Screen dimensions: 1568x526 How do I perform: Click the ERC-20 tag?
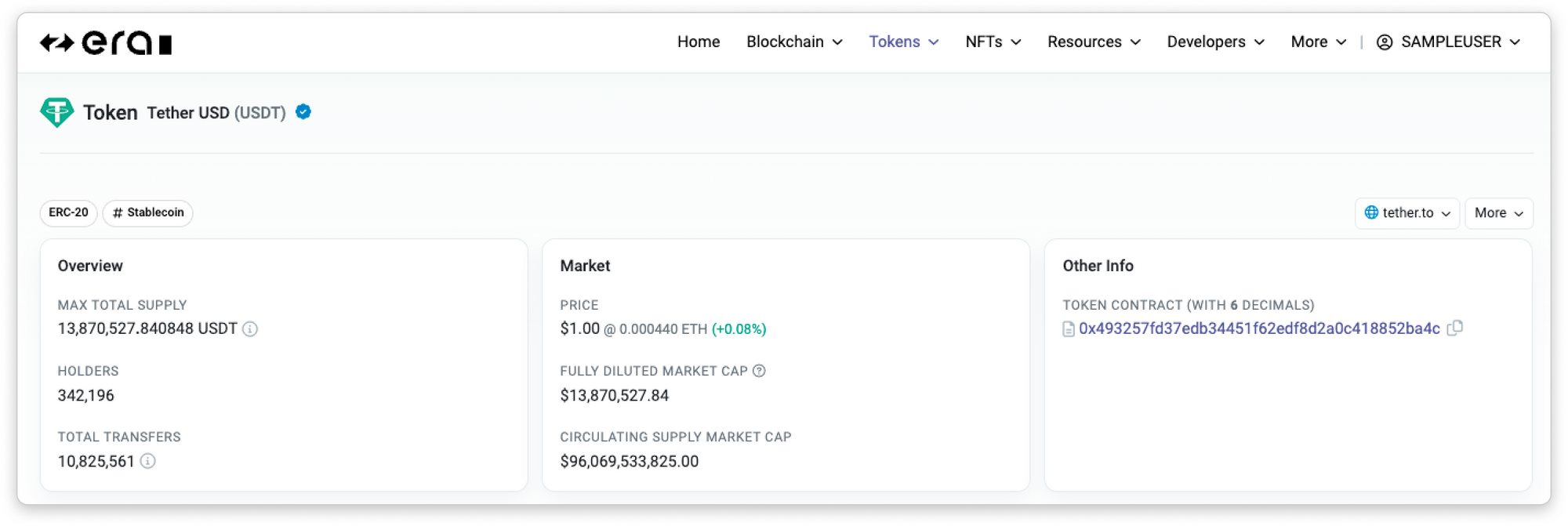(68, 212)
